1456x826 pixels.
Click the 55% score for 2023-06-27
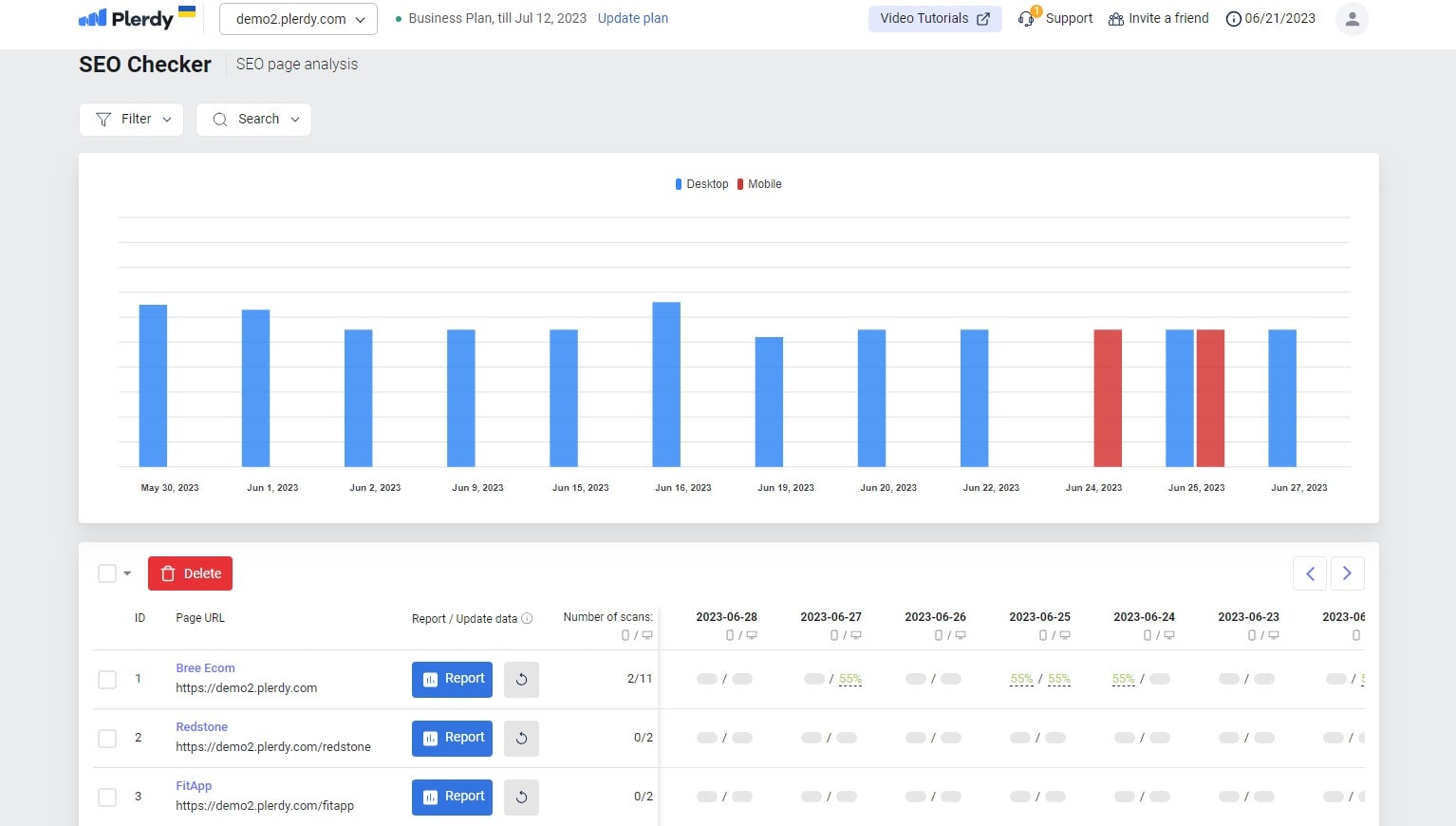coord(849,679)
